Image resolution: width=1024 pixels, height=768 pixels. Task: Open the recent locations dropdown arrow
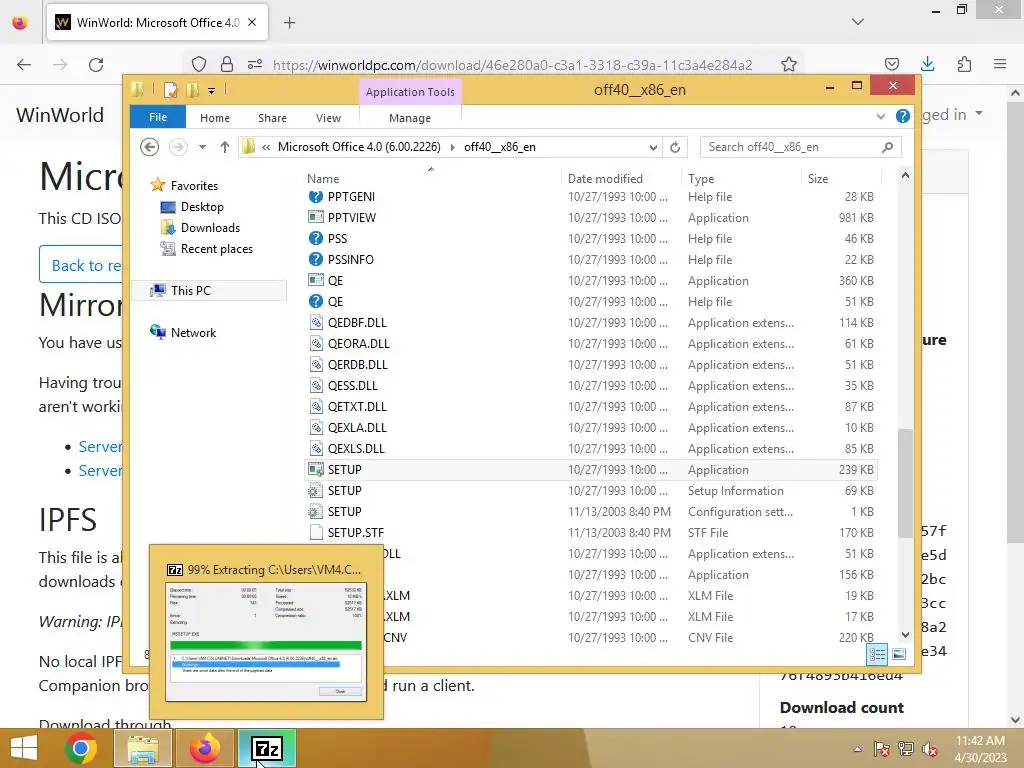[x=202, y=147]
